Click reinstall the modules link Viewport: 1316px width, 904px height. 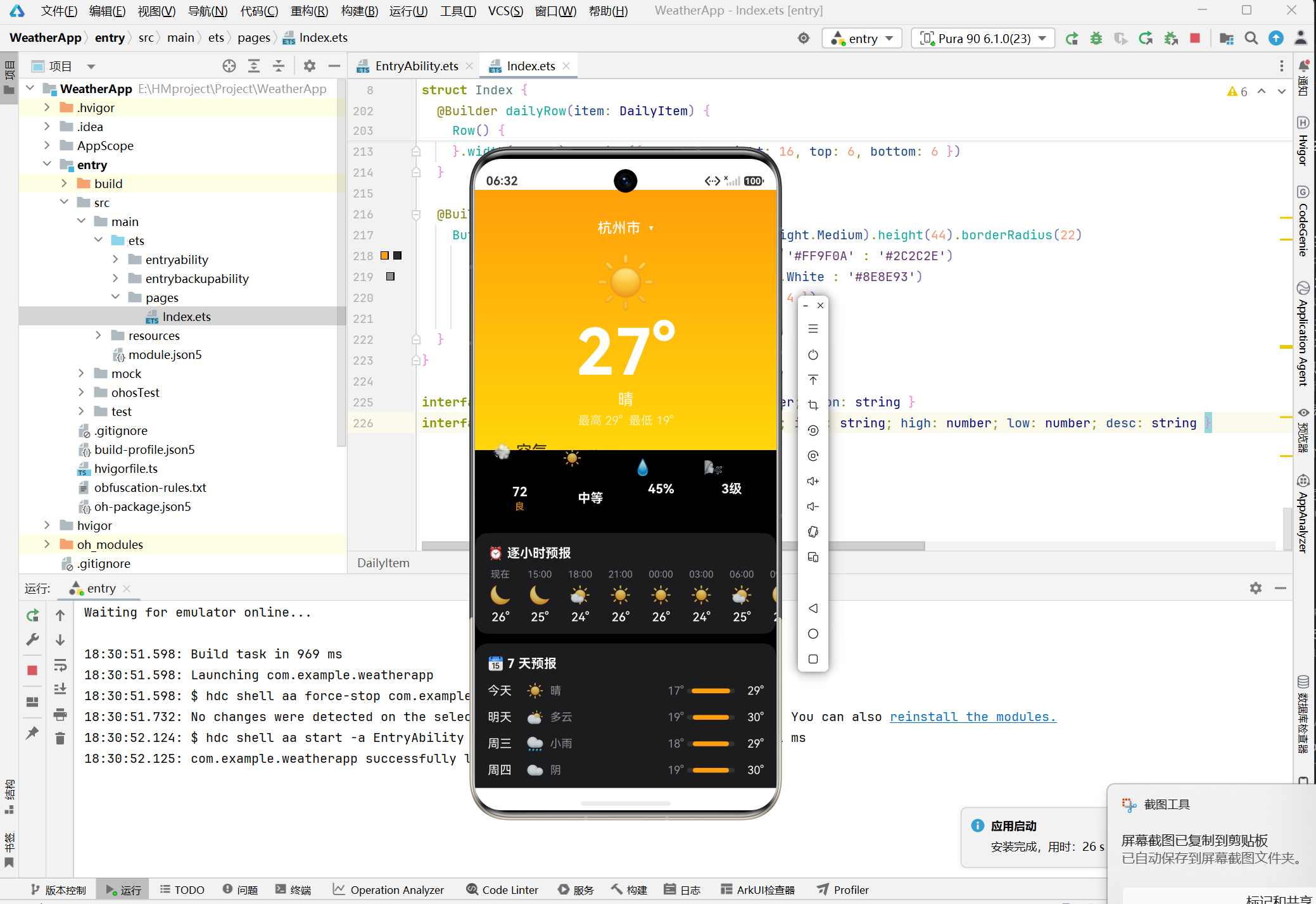coord(973,717)
